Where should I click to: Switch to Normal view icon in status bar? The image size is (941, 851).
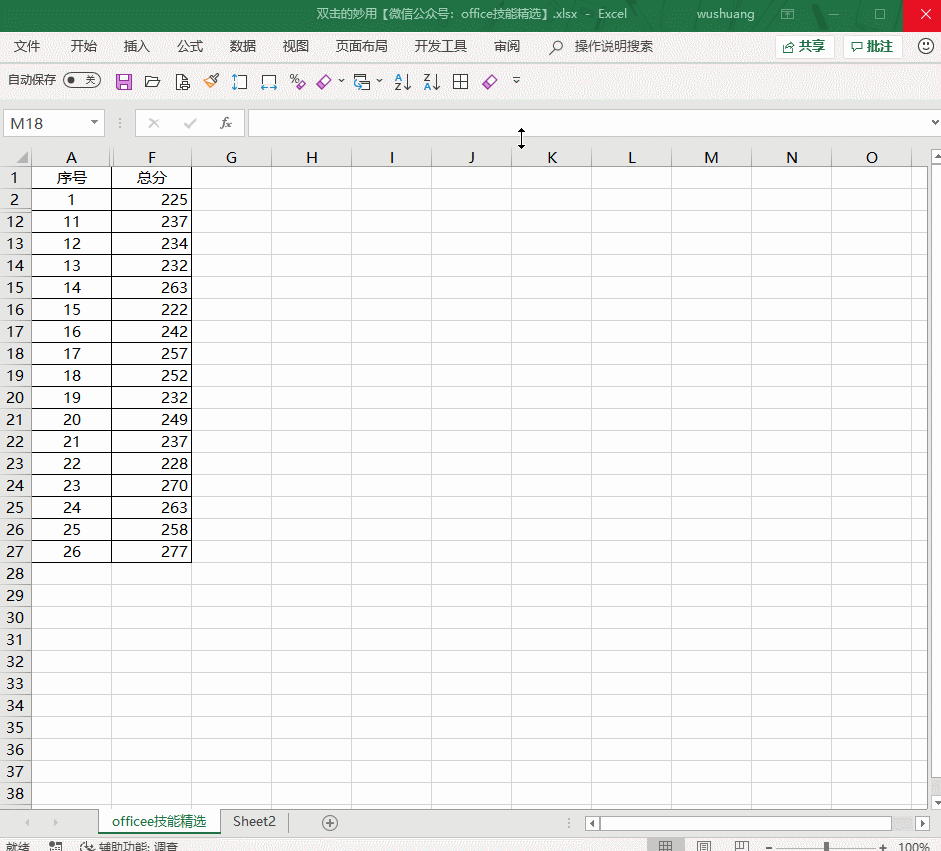pyautogui.click(x=665, y=846)
